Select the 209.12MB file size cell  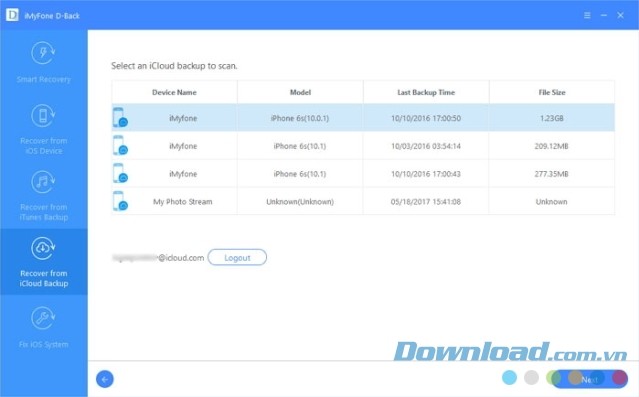click(x=551, y=146)
